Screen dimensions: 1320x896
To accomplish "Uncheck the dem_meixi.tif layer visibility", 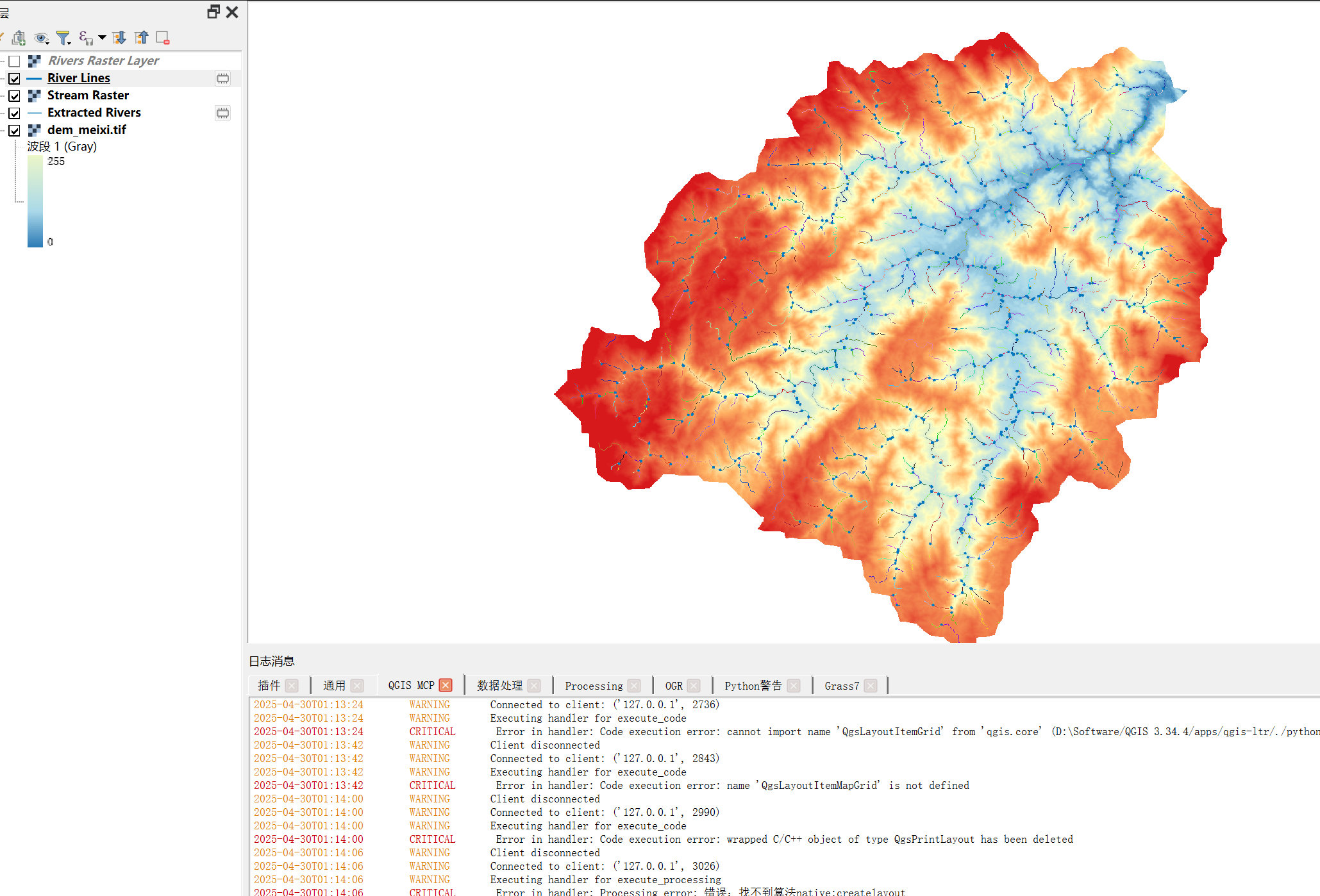I will click(x=14, y=130).
